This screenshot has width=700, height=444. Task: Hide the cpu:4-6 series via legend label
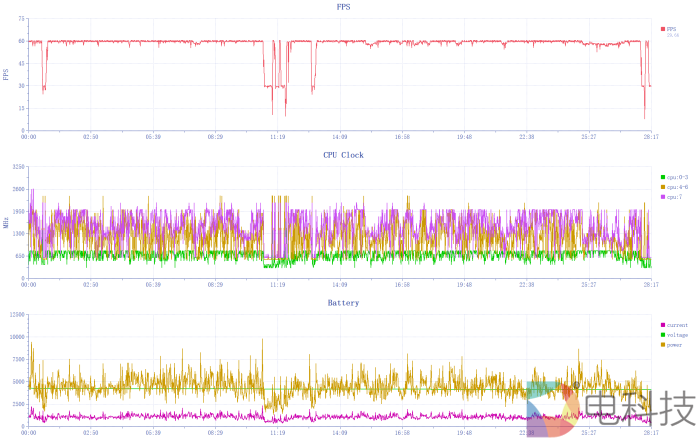(678, 187)
